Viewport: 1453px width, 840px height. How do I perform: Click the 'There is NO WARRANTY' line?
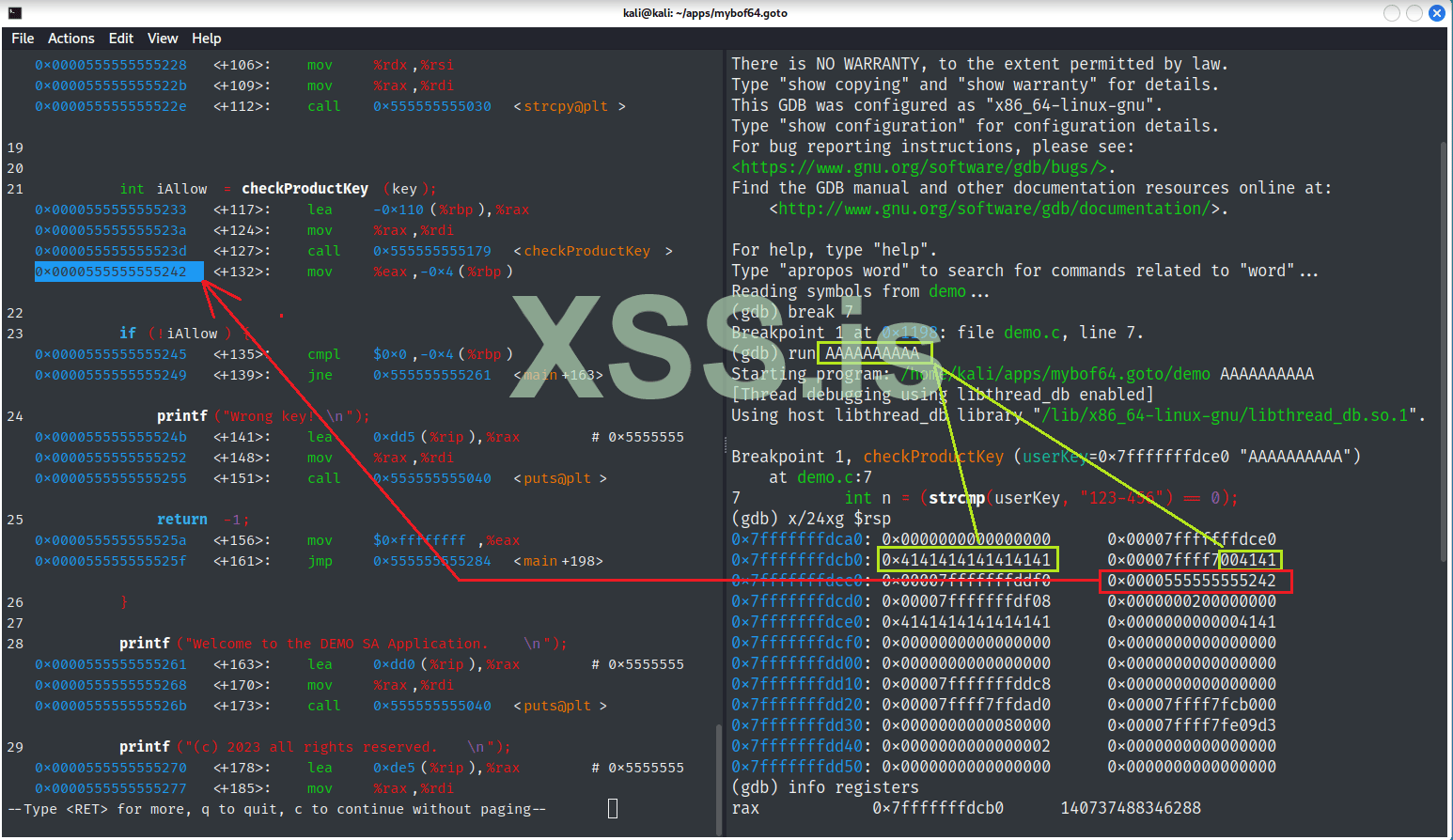980,64
